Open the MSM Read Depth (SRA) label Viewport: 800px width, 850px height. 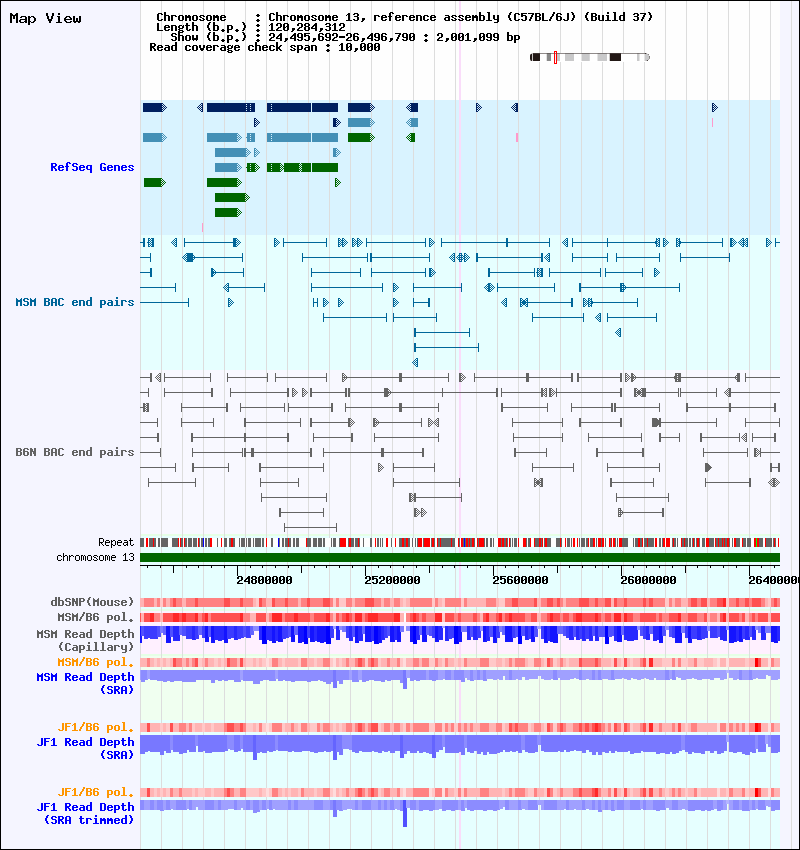85,684
